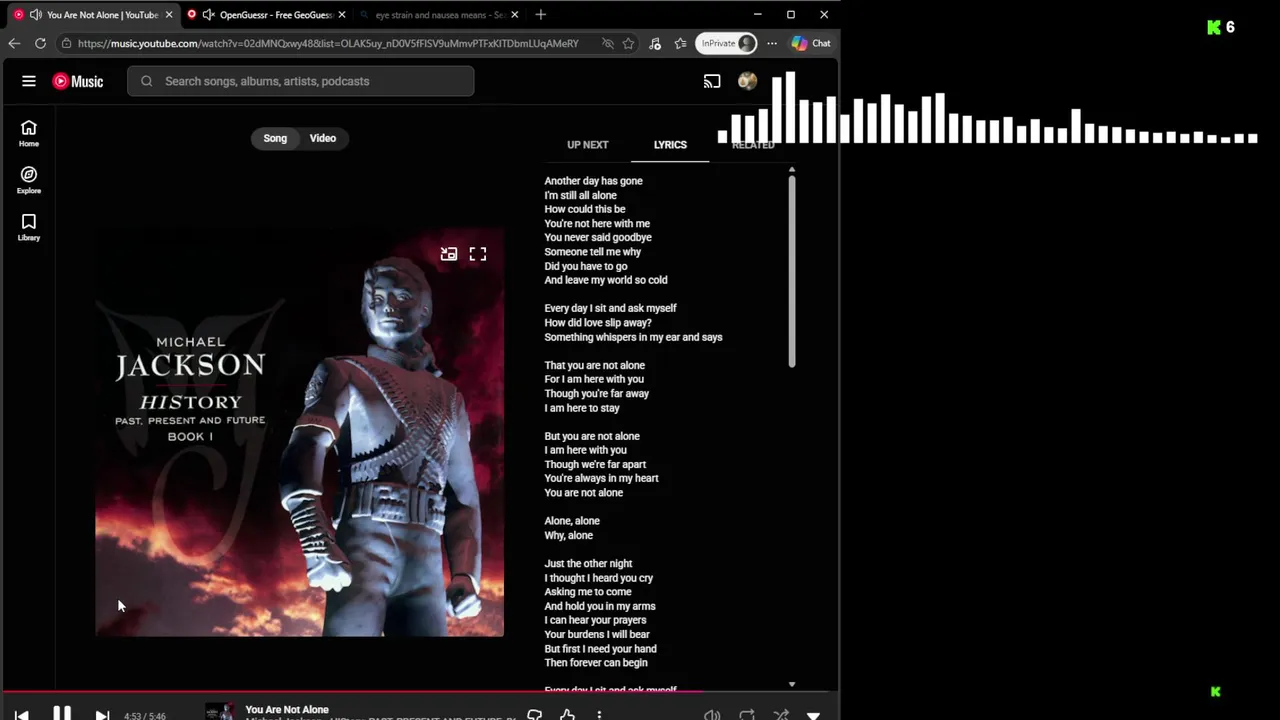The width and height of the screenshot is (1280, 720).
Task: Open Copilot Chat
Action: (x=811, y=43)
